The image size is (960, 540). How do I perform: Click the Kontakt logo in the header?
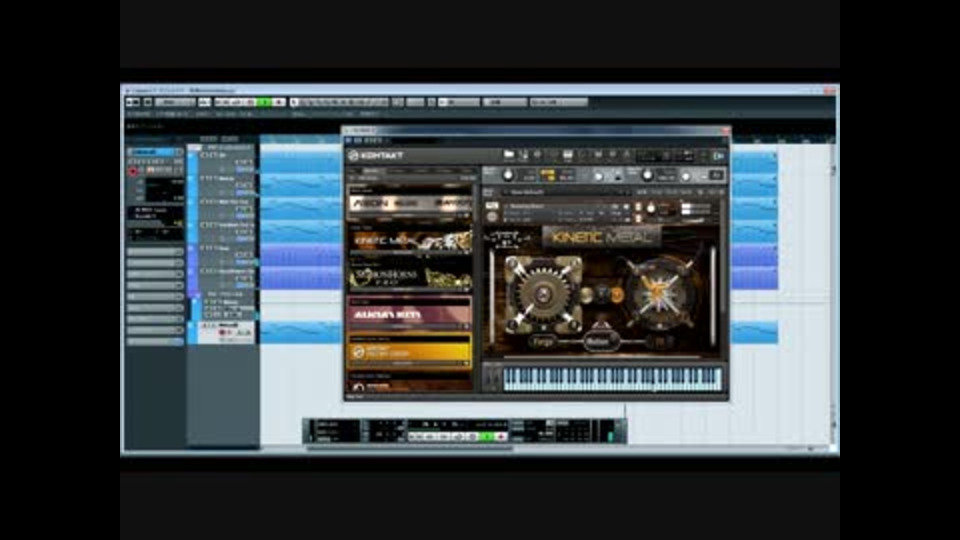[x=376, y=156]
